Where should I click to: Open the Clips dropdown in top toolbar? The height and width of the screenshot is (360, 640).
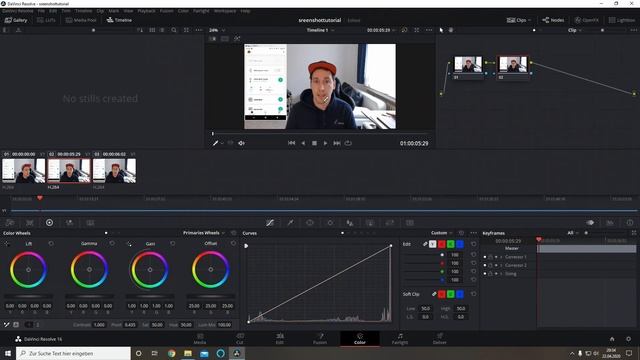click(519, 20)
